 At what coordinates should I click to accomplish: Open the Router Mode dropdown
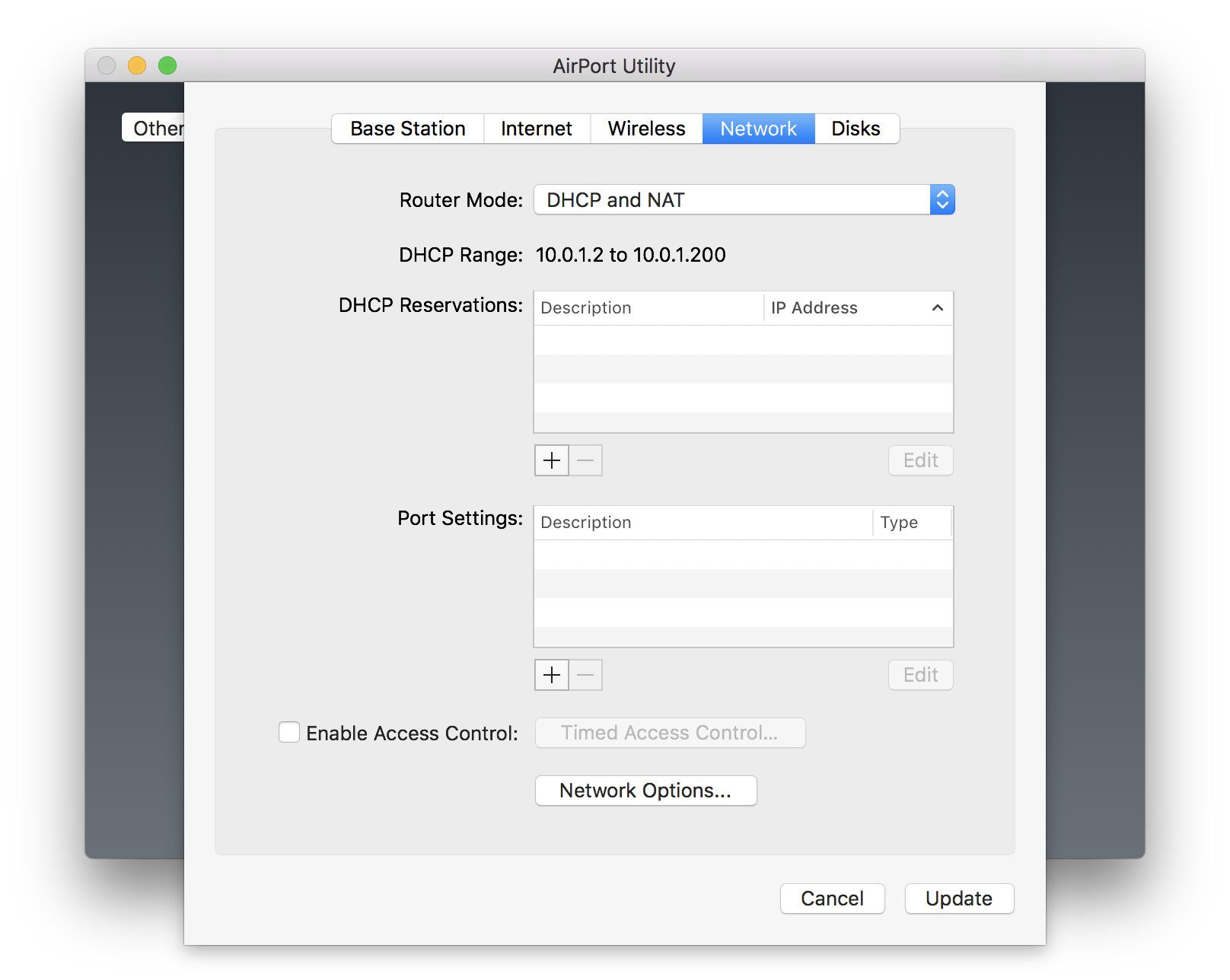point(744,199)
